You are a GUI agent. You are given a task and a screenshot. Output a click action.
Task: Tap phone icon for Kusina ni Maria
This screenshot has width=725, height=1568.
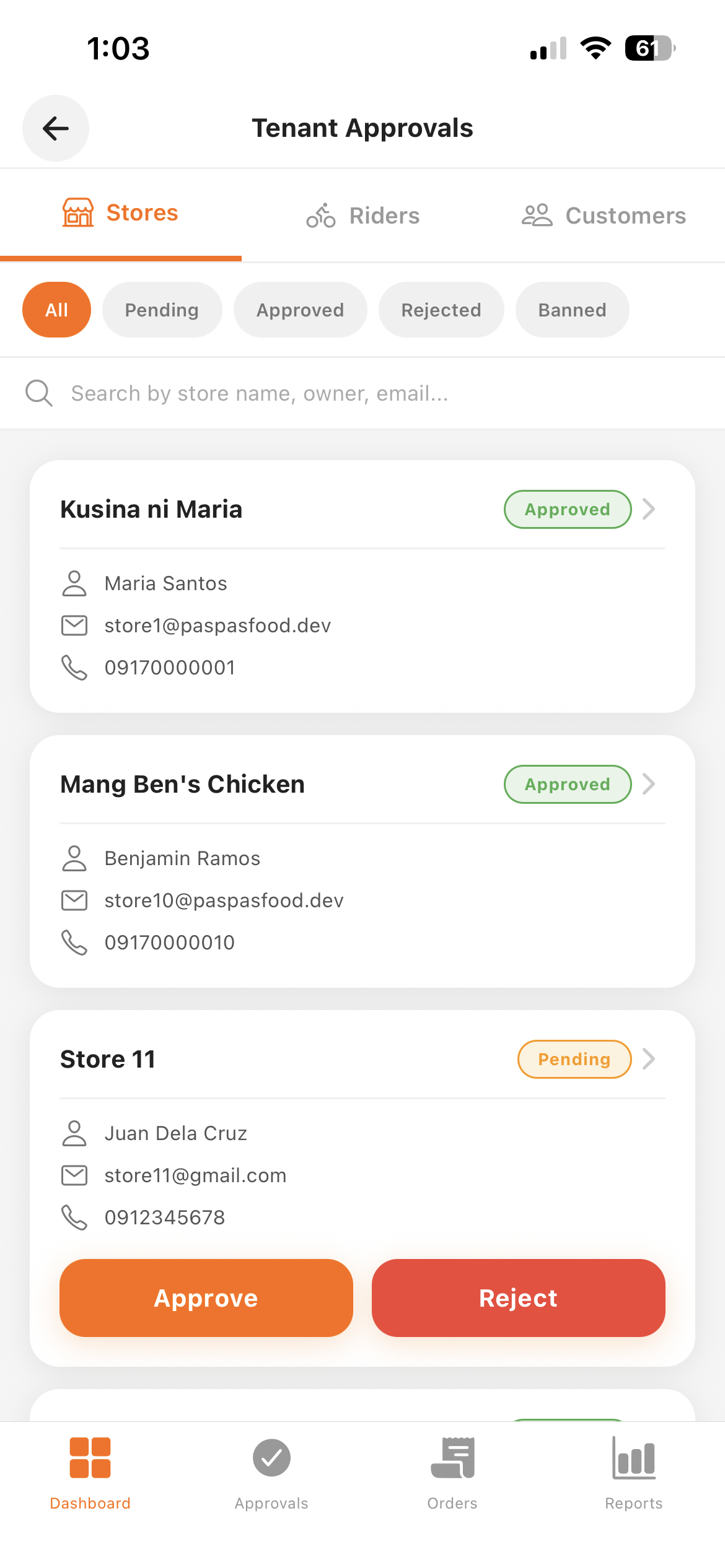tap(74, 668)
